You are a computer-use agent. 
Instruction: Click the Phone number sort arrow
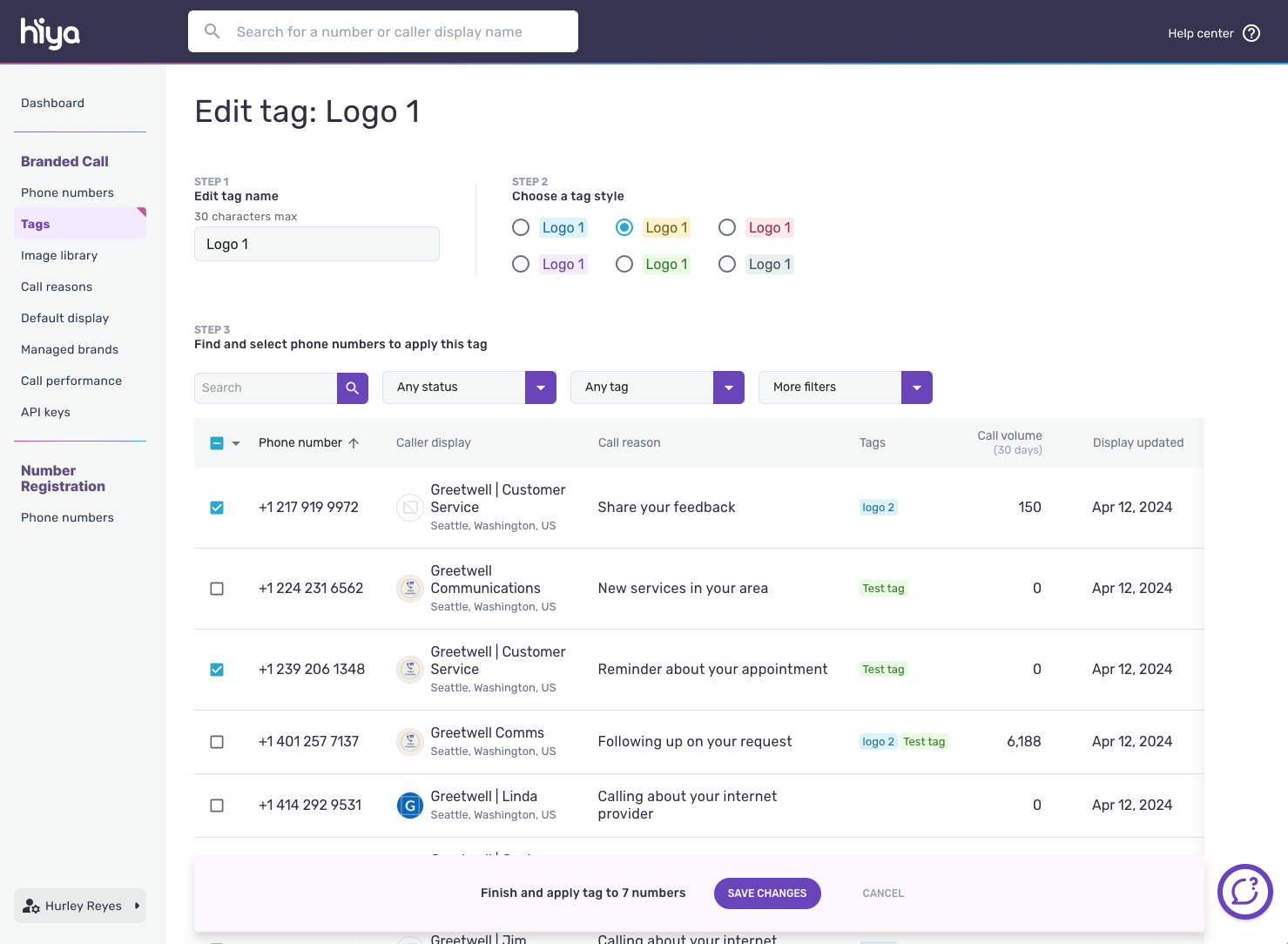coord(354,443)
